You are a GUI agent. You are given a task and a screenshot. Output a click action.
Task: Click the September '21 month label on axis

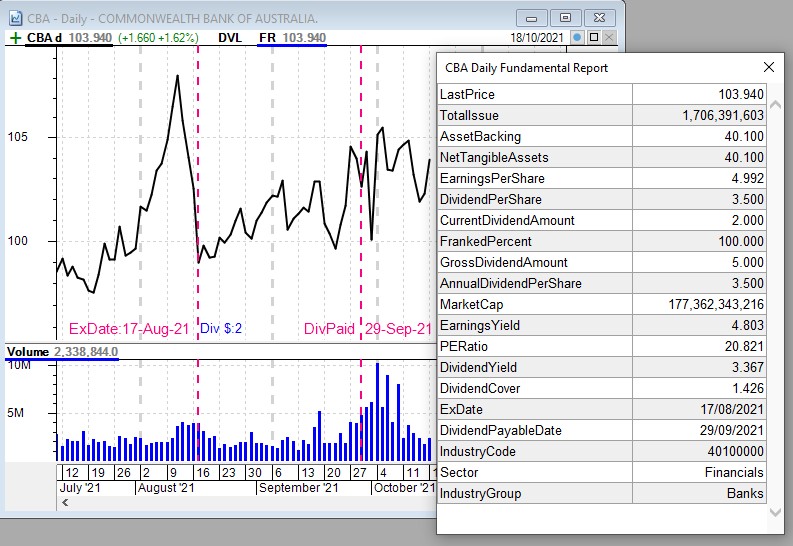[x=298, y=488]
